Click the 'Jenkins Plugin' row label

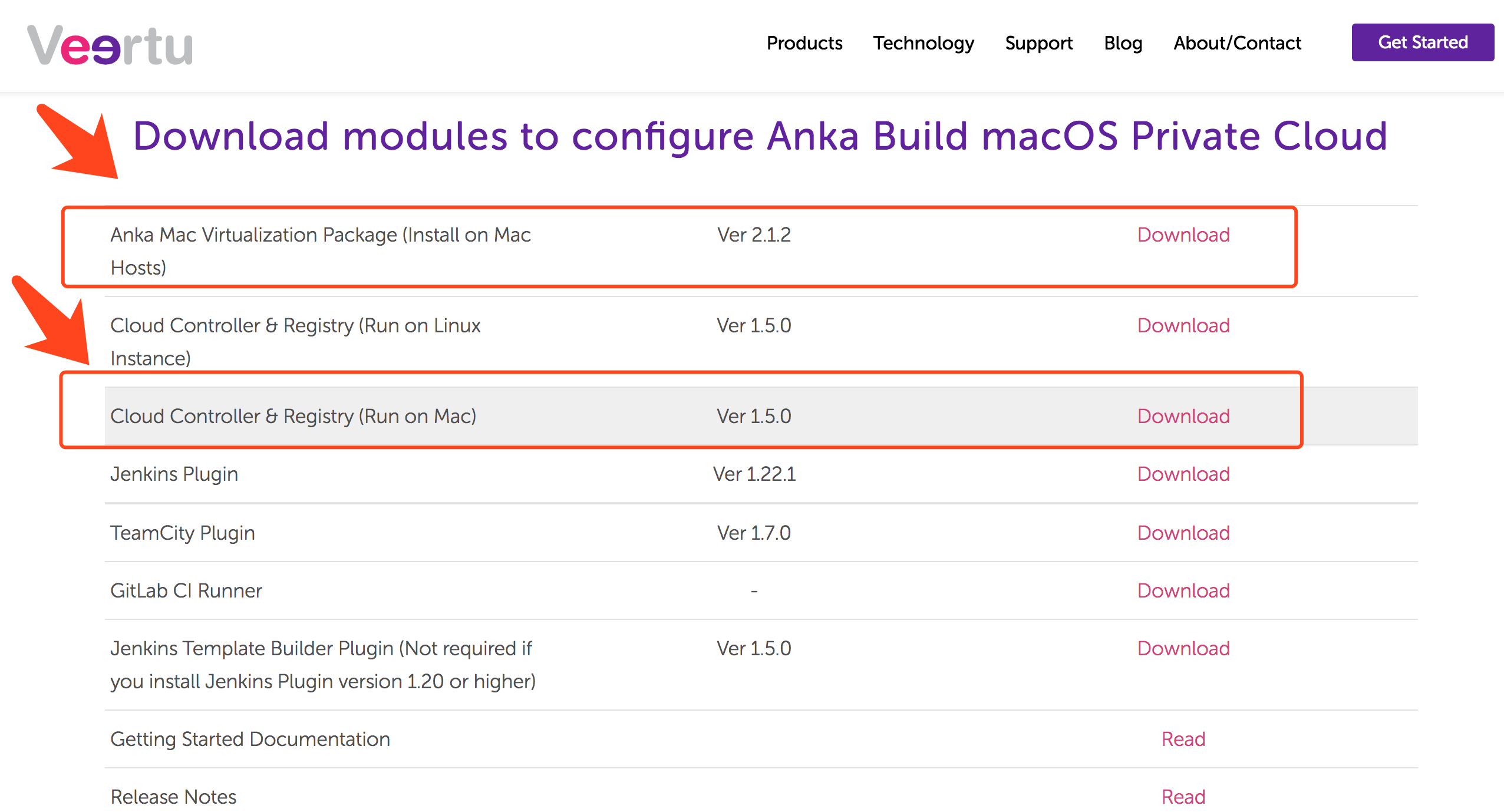coord(174,474)
